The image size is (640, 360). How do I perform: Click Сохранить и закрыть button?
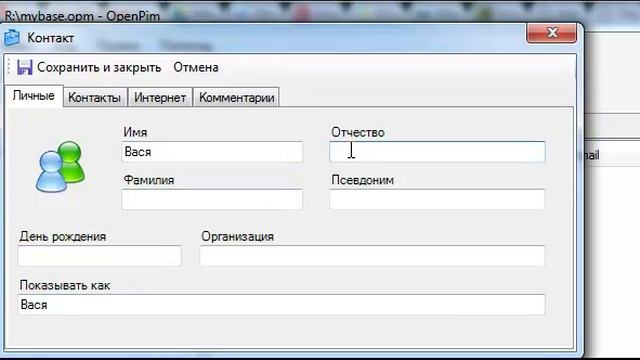pos(89,67)
